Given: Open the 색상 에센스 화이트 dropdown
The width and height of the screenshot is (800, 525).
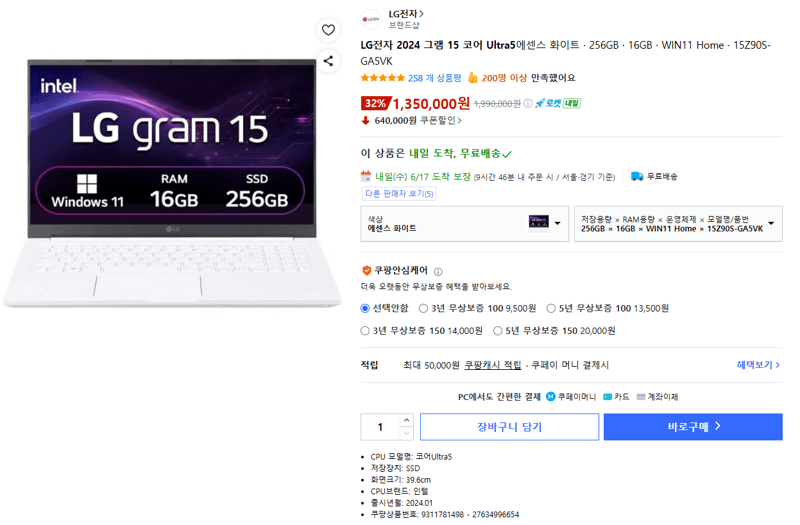Looking at the screenshot, I should pos(464,223).
